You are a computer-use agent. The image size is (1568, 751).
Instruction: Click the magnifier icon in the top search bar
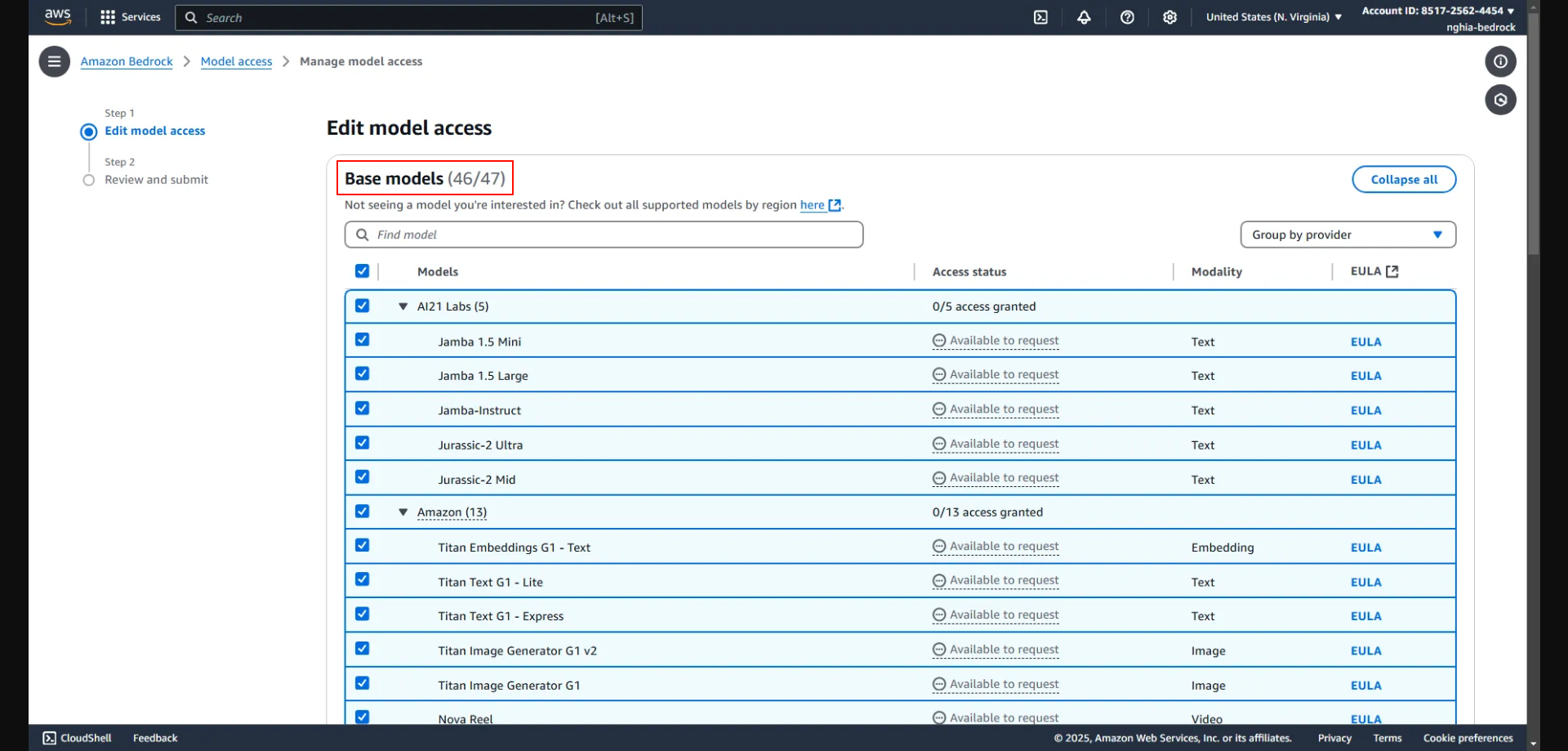pos(191,17)
